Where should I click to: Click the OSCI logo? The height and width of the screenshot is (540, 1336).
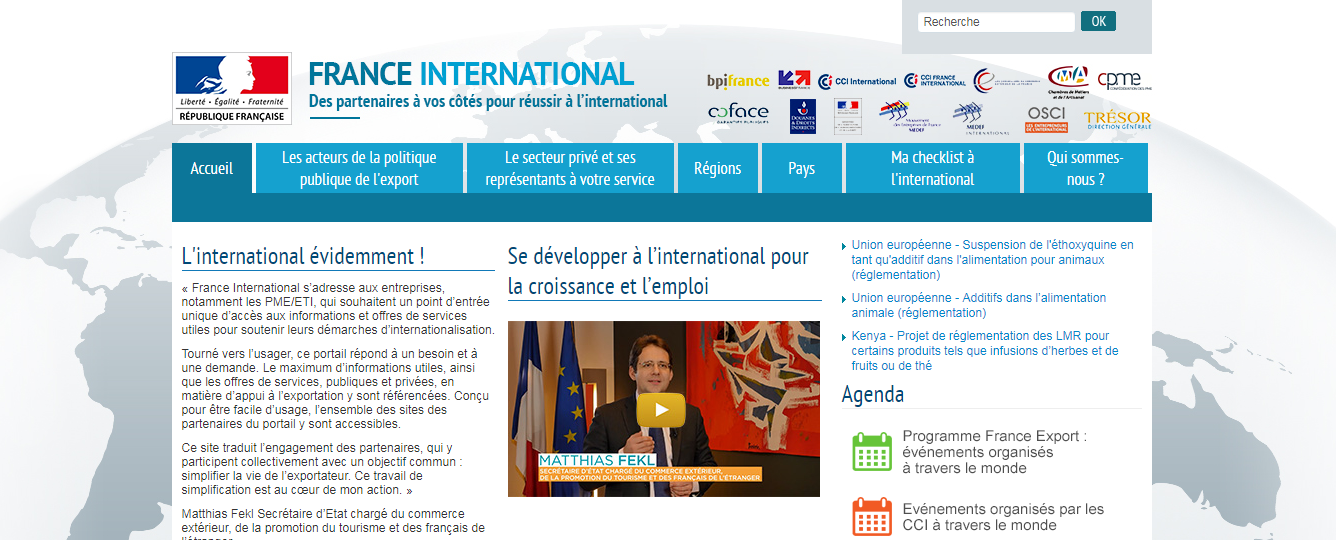pos(1046,119)
